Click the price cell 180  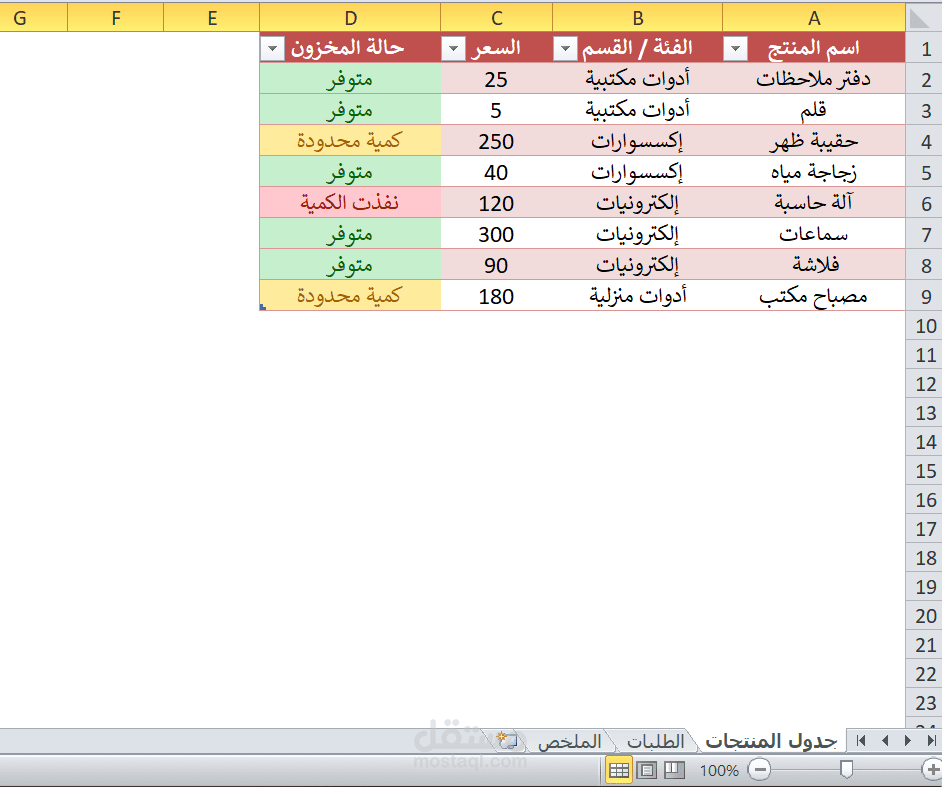[x=496, y=296]
